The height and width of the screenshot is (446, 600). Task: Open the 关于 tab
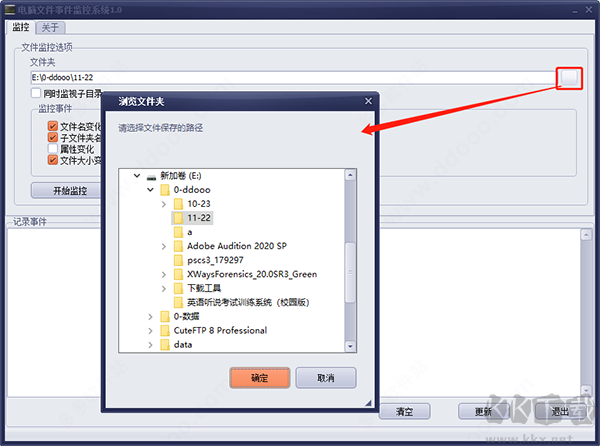point(50,28)
